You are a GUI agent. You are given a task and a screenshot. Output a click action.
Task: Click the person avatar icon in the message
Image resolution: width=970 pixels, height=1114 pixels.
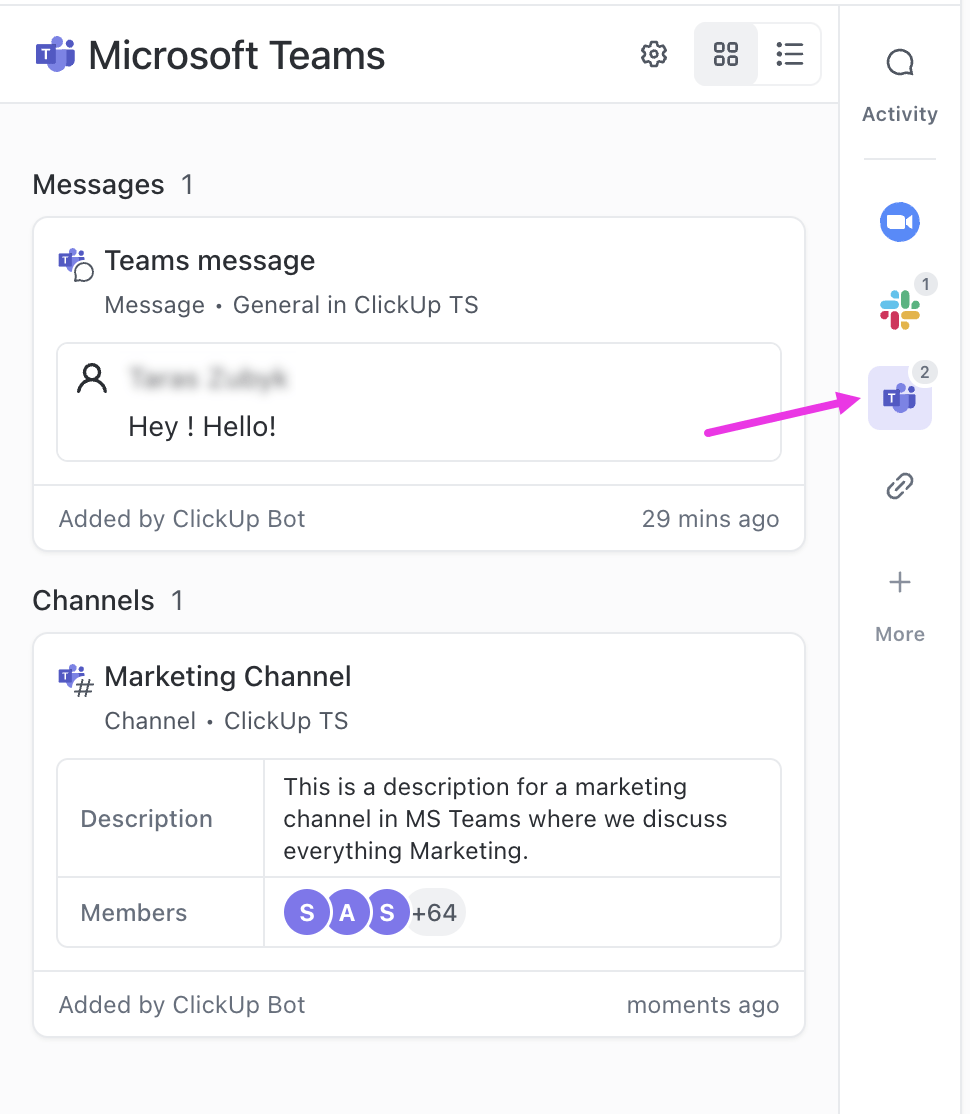pos(92,378)
